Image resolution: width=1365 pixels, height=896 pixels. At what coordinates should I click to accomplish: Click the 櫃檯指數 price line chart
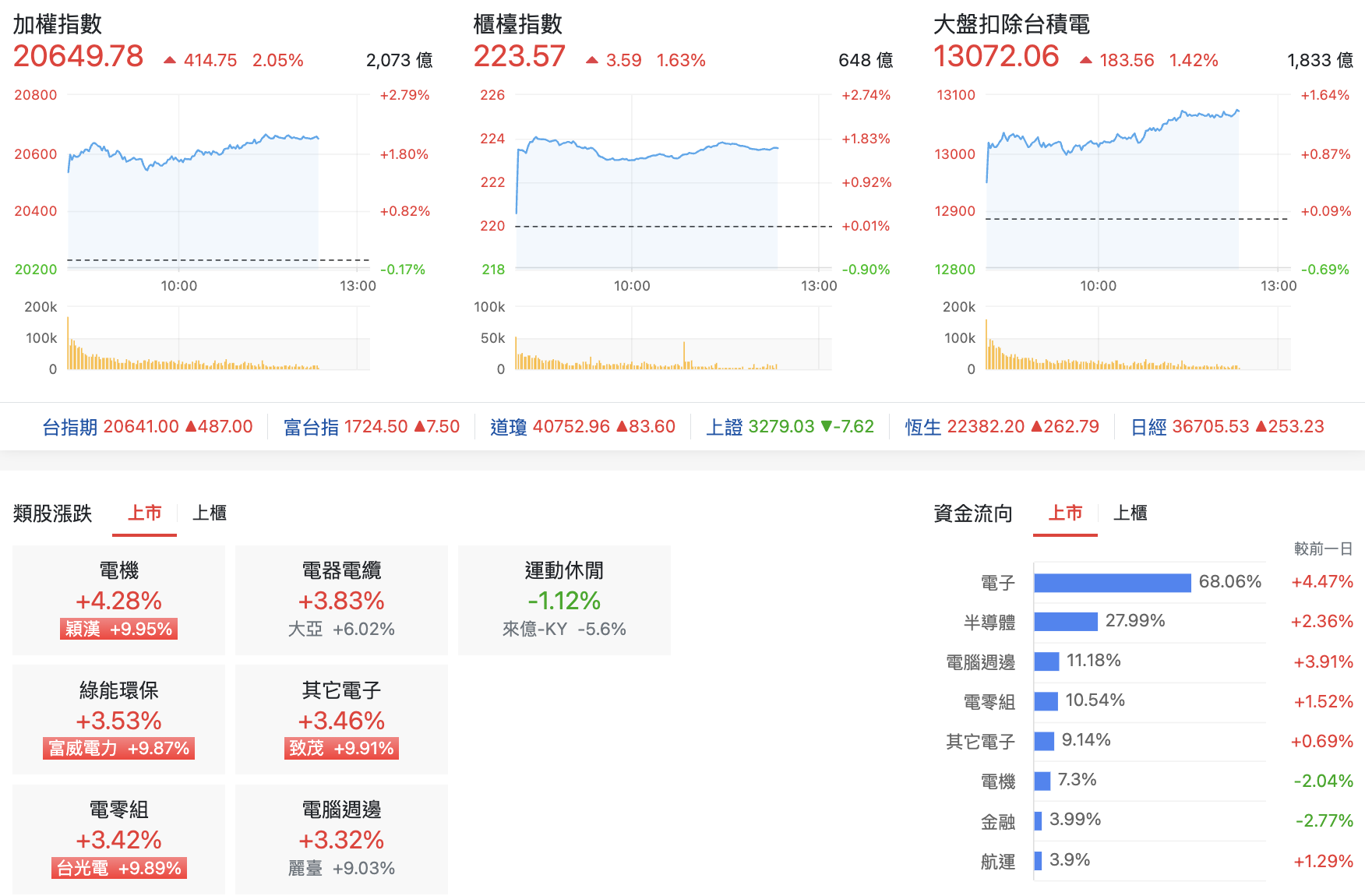[673, 182]
